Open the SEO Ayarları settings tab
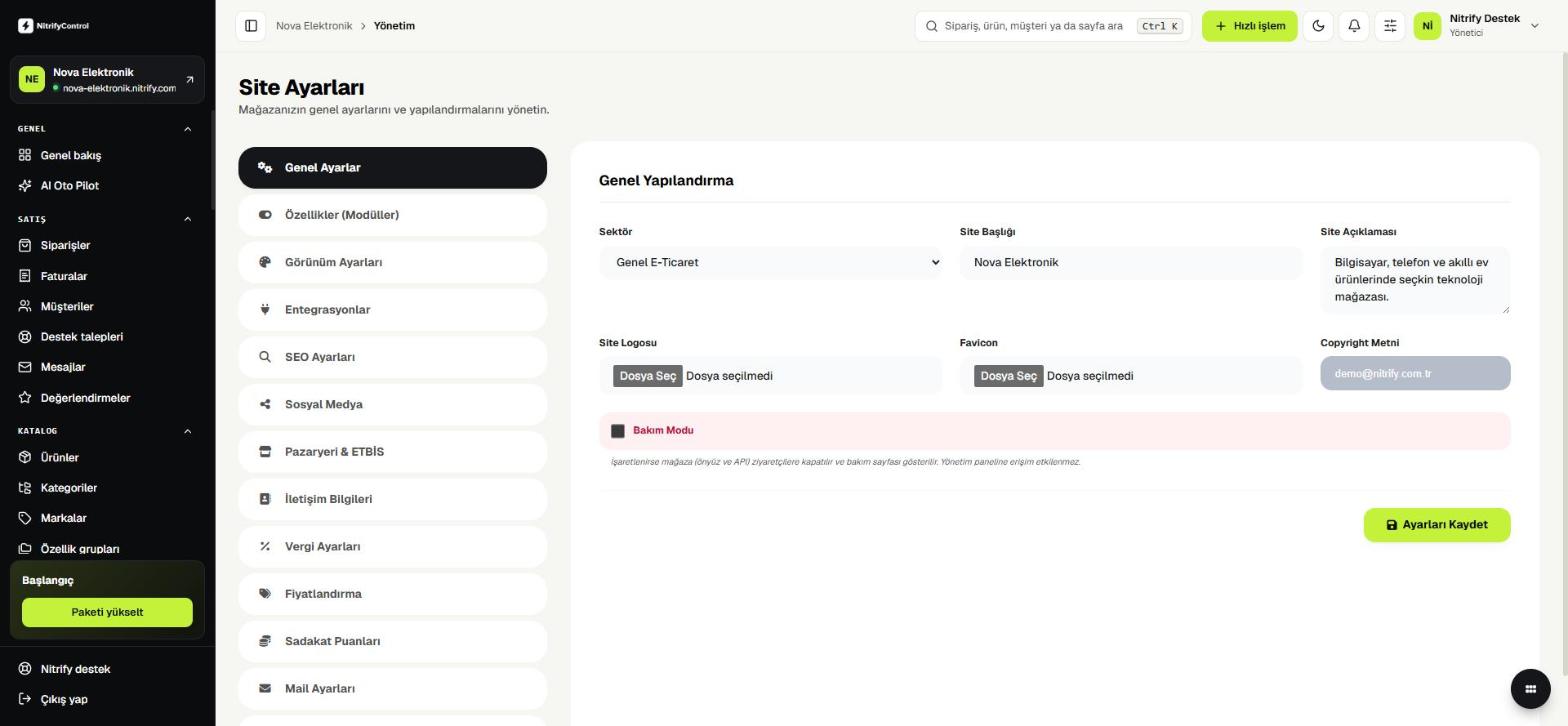Image resolution: width=1568 pixels, height=726 pixels. pyautogui.click(x=392, y=357)
